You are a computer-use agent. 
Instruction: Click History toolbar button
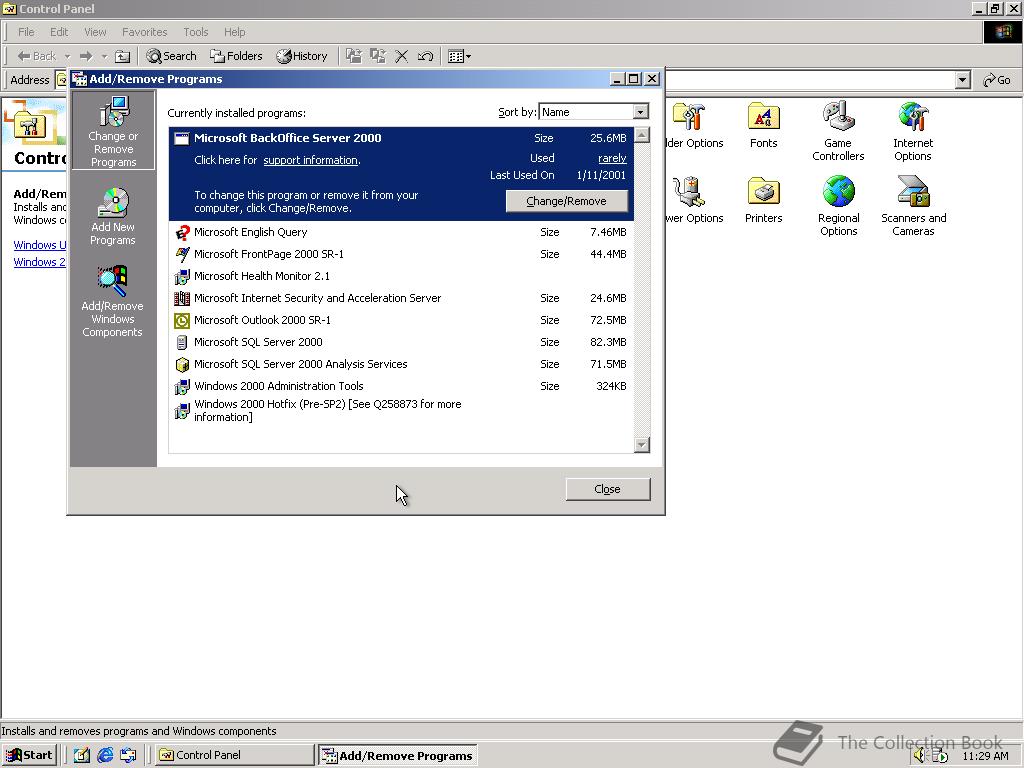point(301,56)
